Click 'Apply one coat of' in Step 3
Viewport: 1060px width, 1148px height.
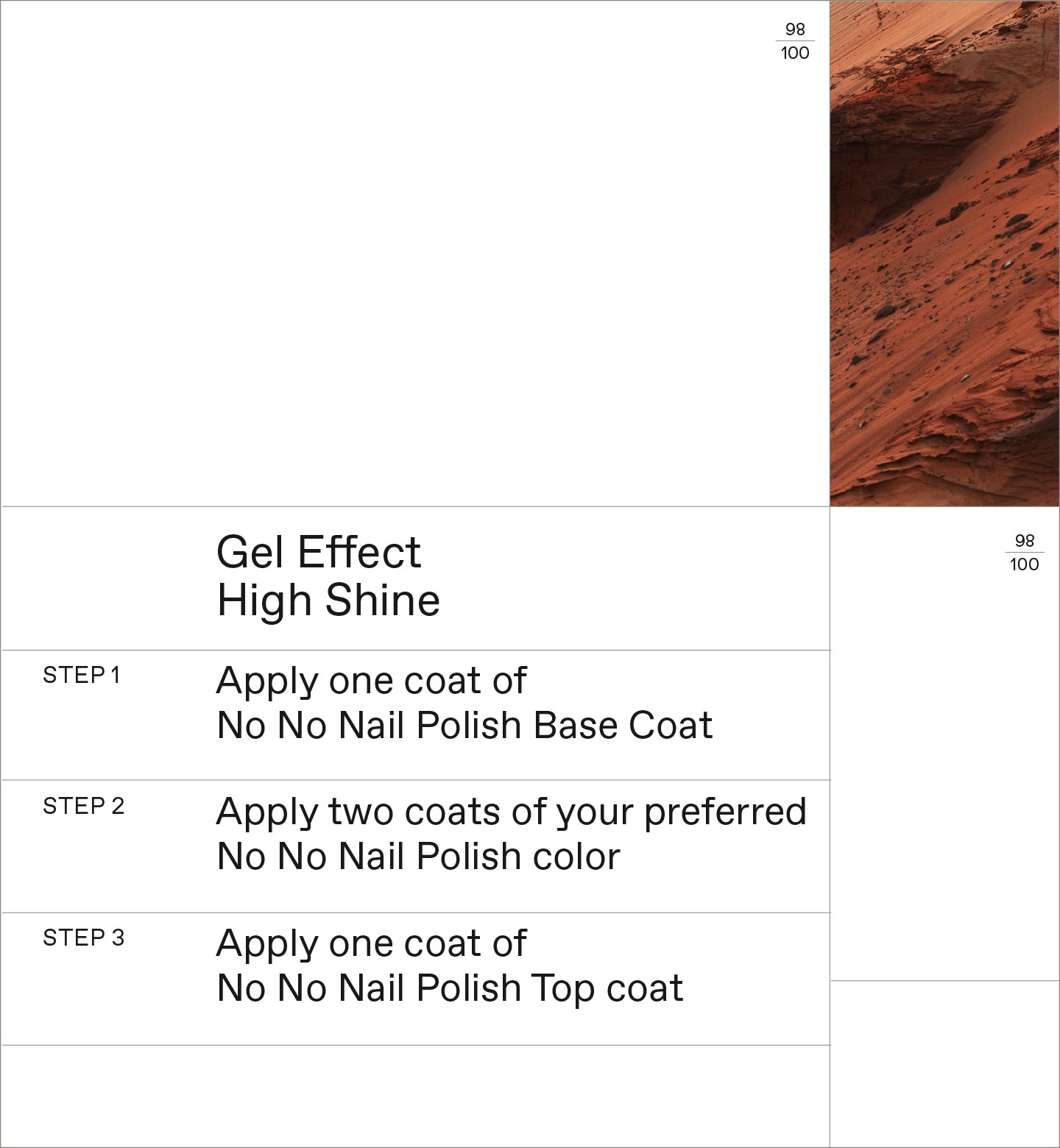pyautogui.click(x=371, y=943)
